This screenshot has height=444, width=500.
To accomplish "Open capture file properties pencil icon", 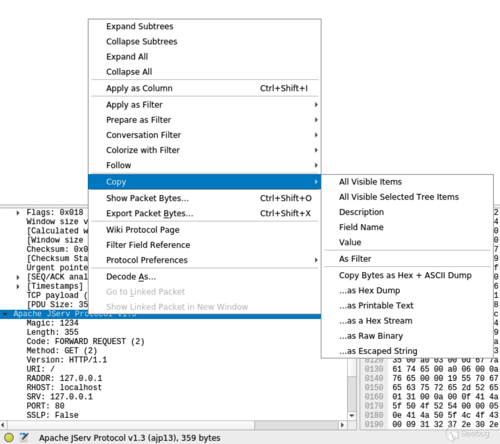I will [24, 437].
